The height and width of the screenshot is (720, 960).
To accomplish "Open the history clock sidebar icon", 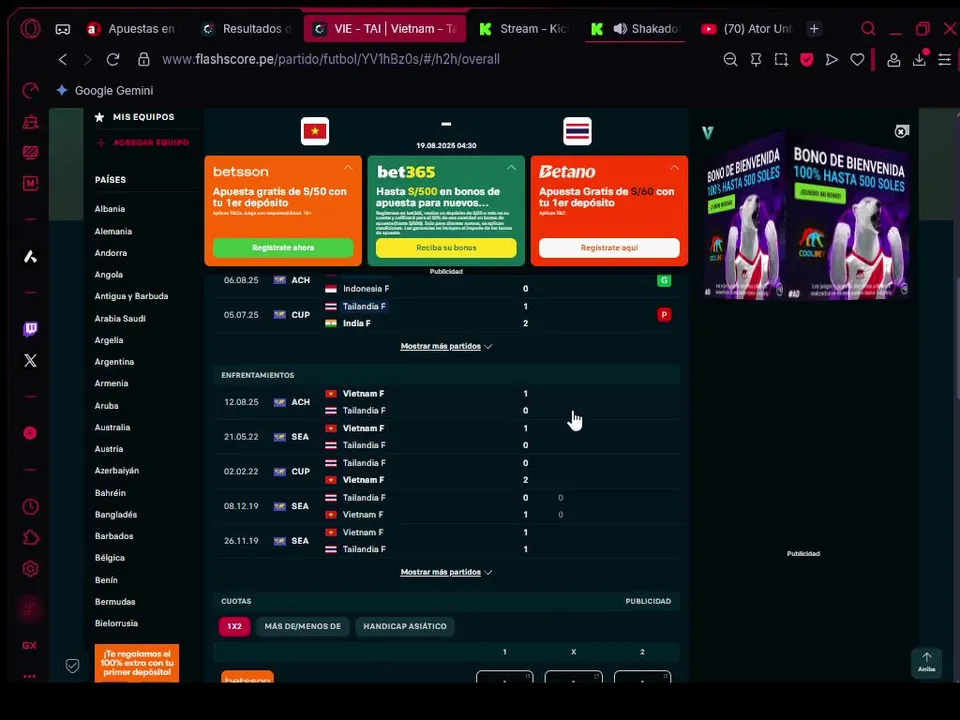I will (x=30, y=507).
